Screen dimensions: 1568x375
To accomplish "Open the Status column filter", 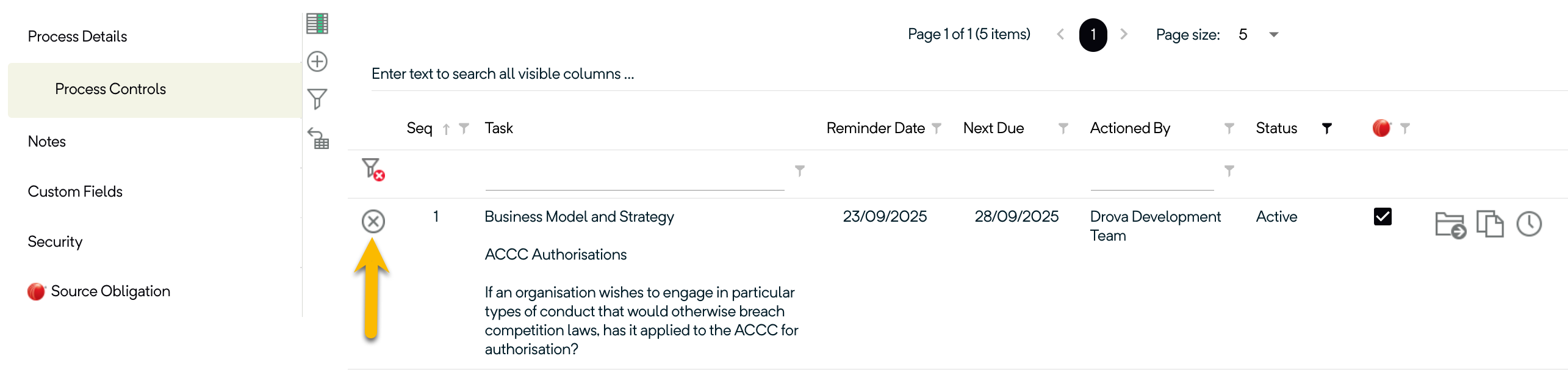I will (1326, 128).
